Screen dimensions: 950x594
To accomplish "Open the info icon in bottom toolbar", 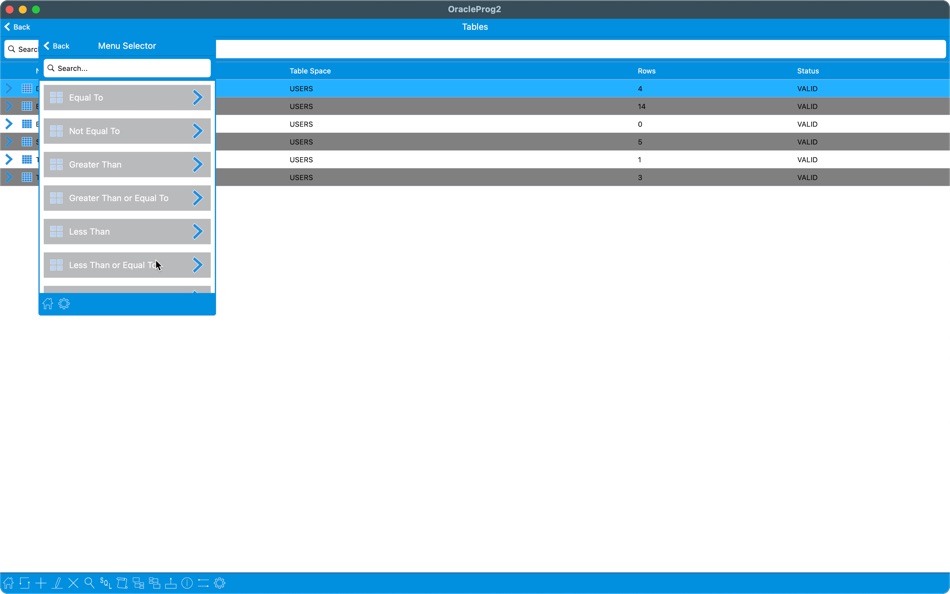I will (x=187, y=582).
